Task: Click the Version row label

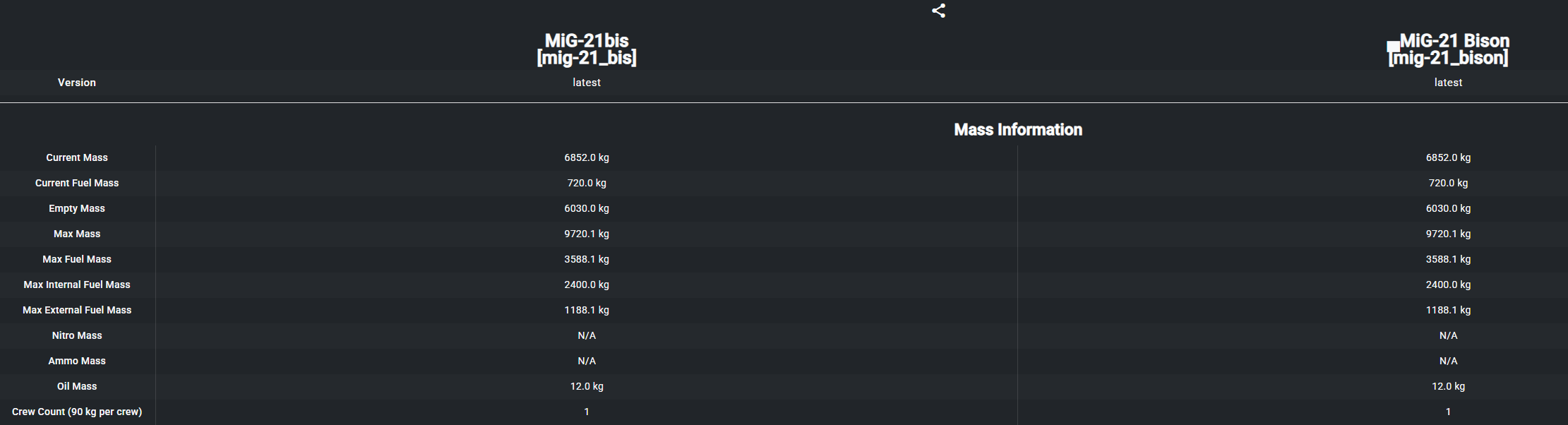Action: [76, 83]
